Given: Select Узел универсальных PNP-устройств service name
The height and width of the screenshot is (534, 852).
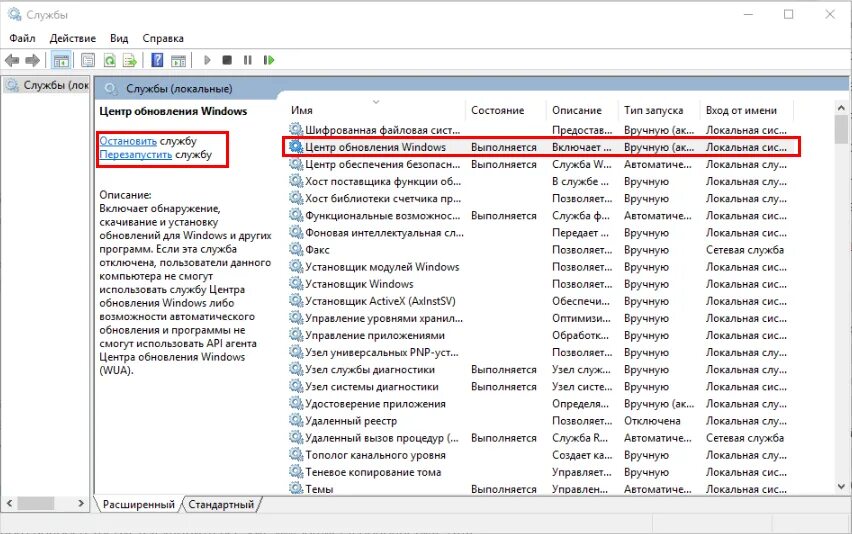Looking at the screenshot, I should point(381,352).
